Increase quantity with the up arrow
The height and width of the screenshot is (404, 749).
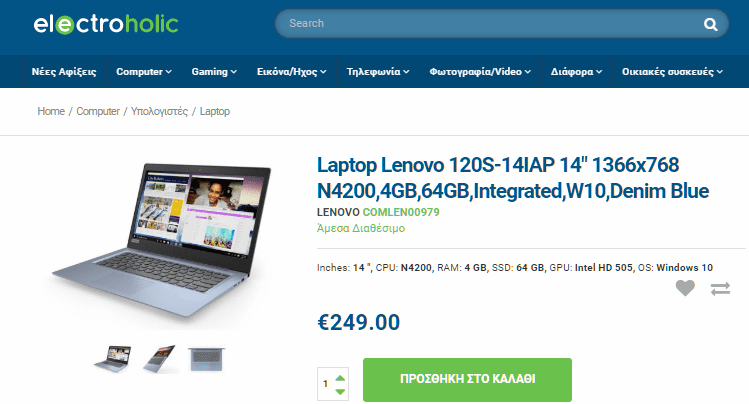point(340,378)
